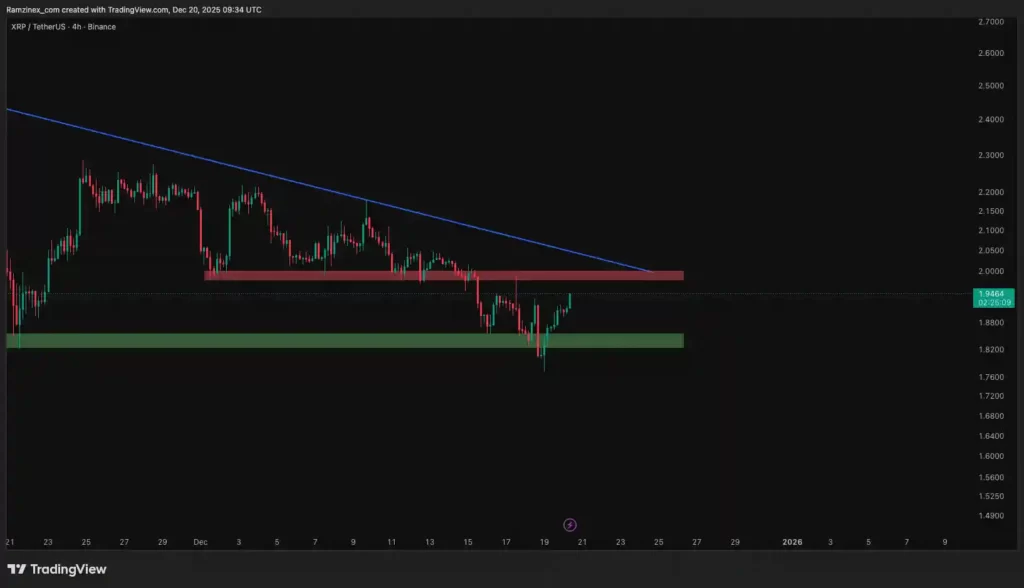Select the red resistance zone rectangle
Image resolution: width=1024 pixels, height=588 pixels.
[x=444, y=275]
